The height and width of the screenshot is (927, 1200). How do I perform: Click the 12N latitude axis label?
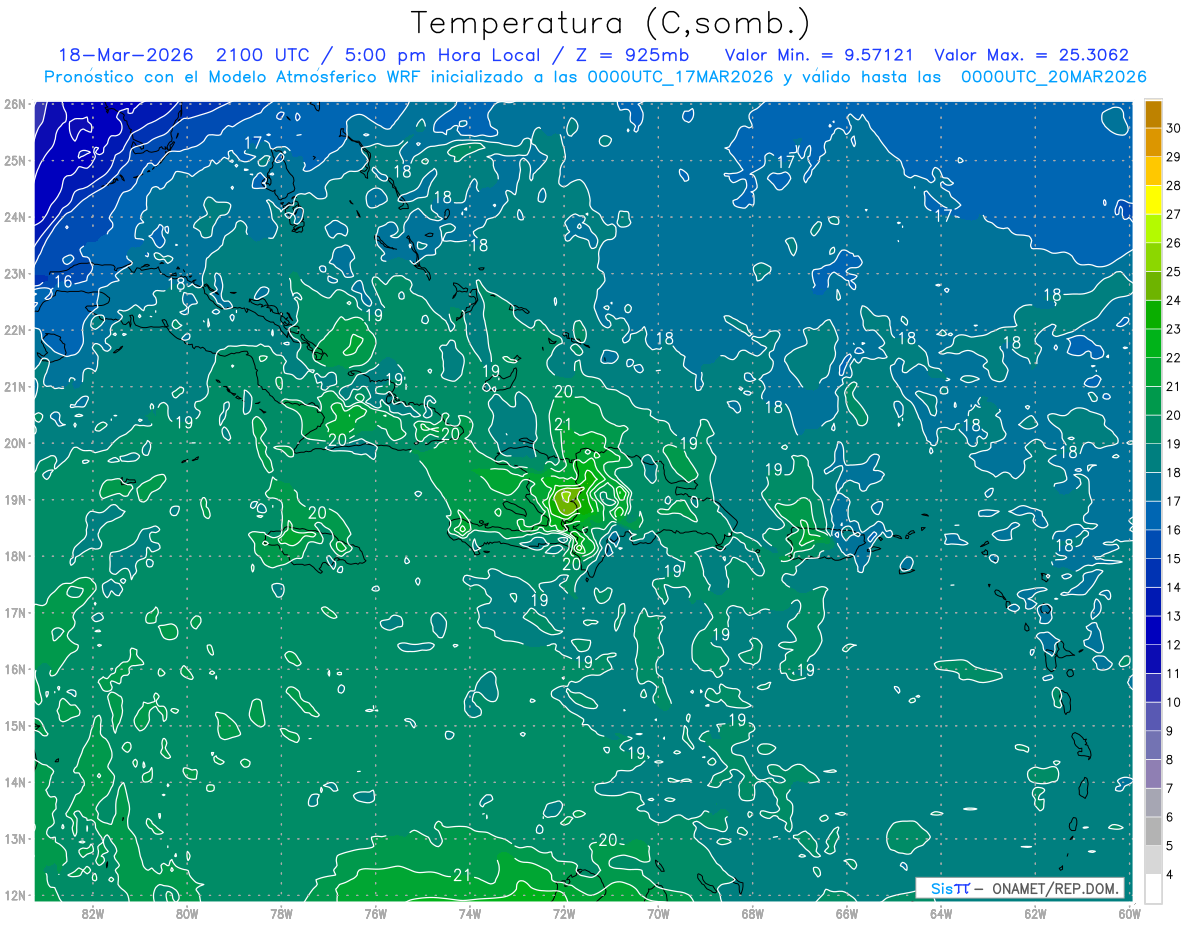coord(14,895)
